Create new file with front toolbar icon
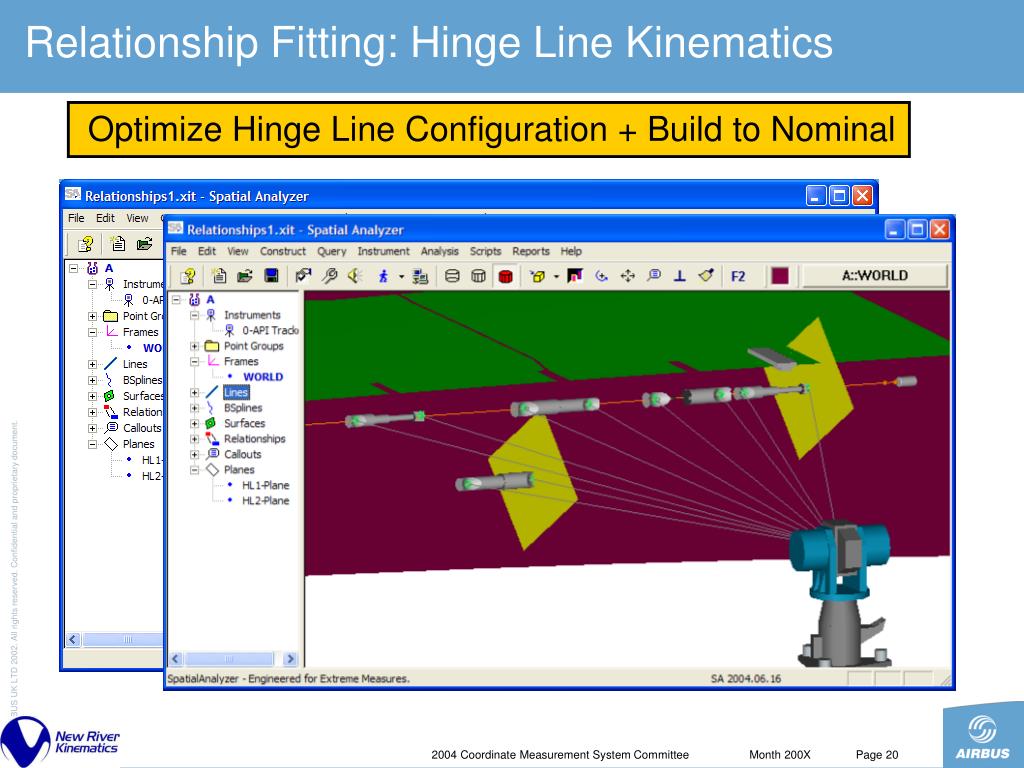 (219, 276)
